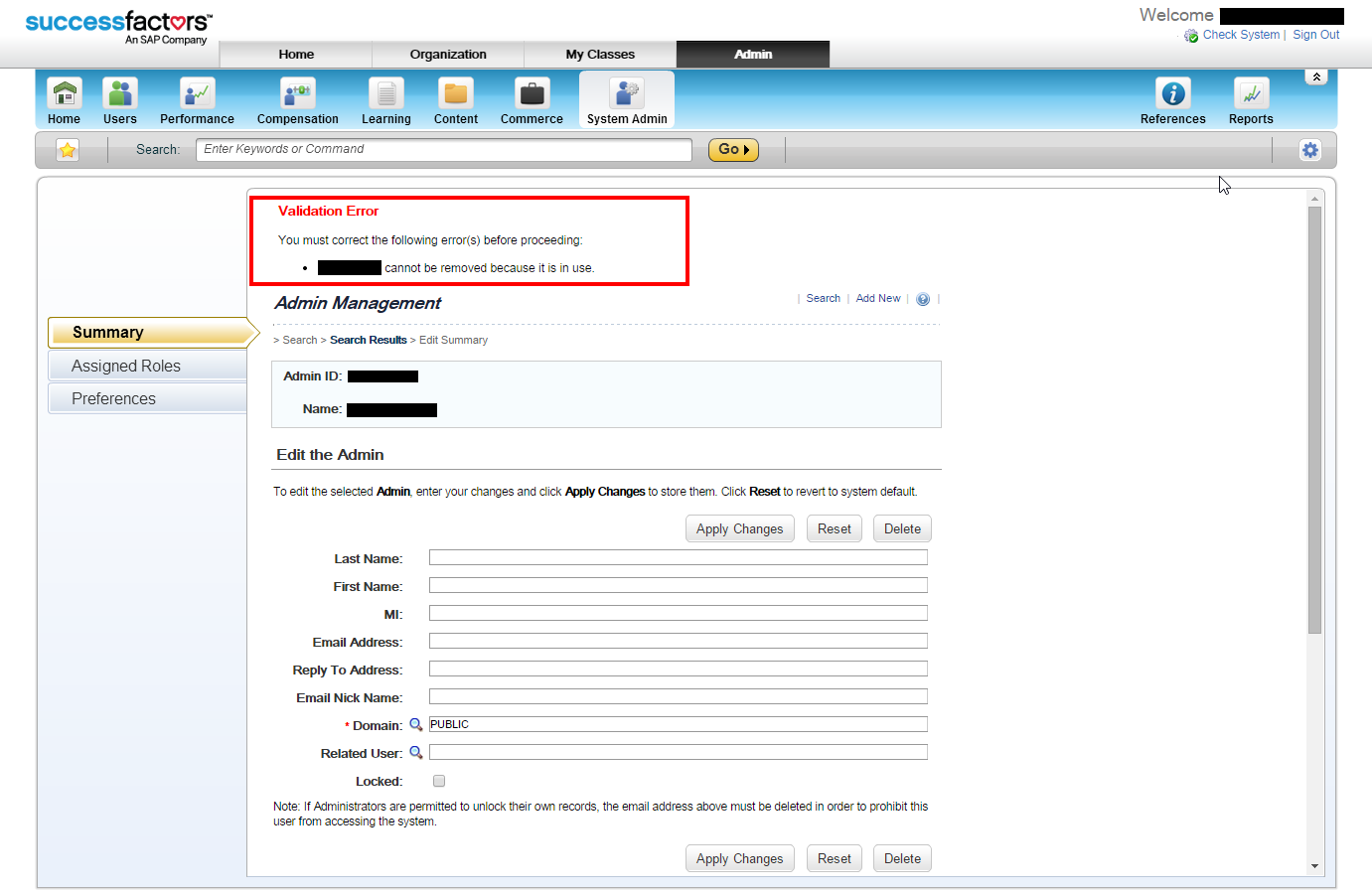Switch to the My Classes tab

[x=600, y=55]
